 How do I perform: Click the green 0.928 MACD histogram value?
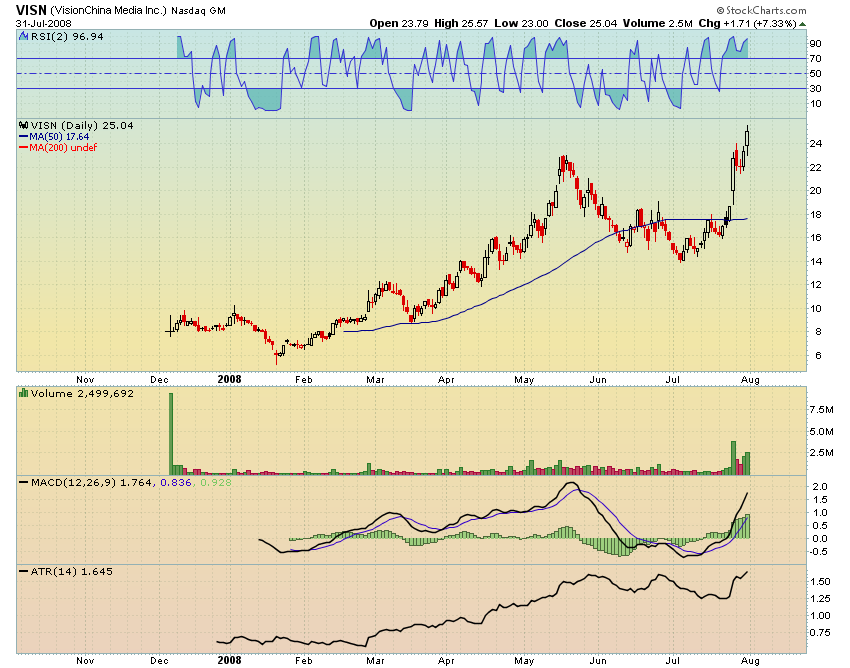tap(216, 482)
